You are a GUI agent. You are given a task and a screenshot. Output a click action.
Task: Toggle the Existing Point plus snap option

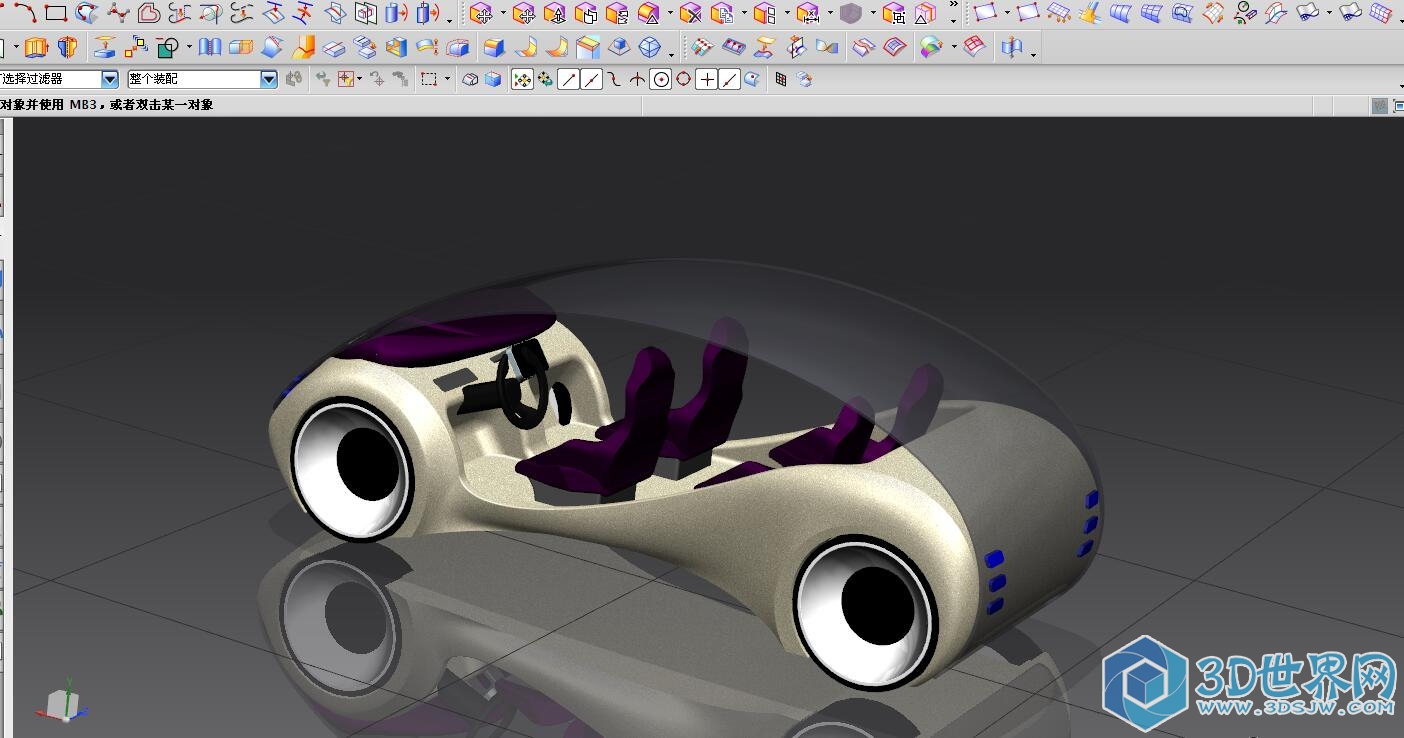point(707,79)
